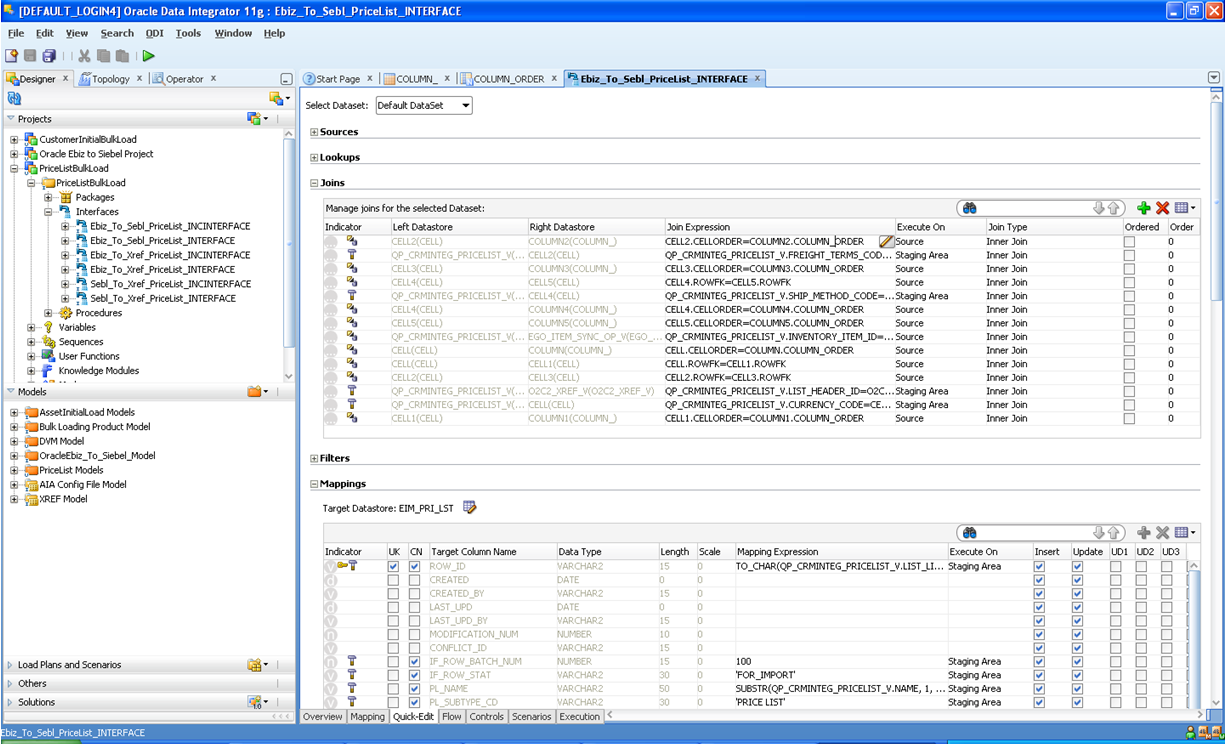Collapse the Mappings section
This screenshot has height=744, width=1227.
pos(314,484)
